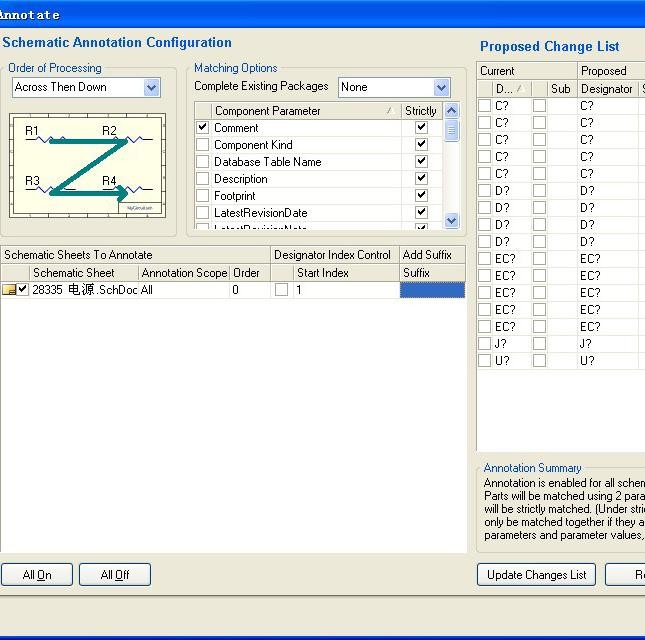Viewport: 645px width, 640px height.
Task: Click the highlighted Suffix cell
Action: point(432,290)
